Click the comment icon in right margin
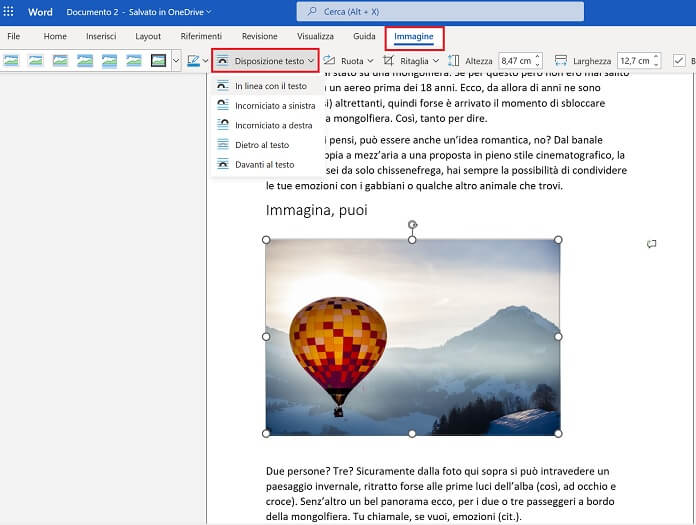The height and width of the screenshot is (525, 696). coord(652,244)
